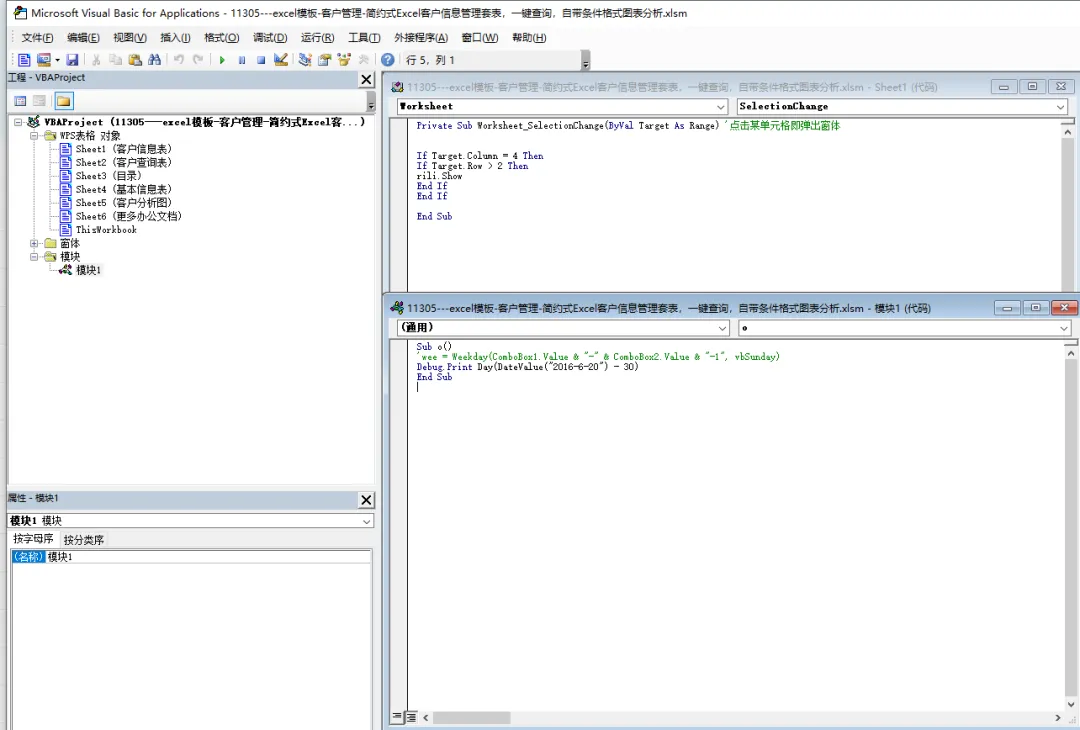
Task: Open the 格式(O) menu
Action: pos(222,38)
